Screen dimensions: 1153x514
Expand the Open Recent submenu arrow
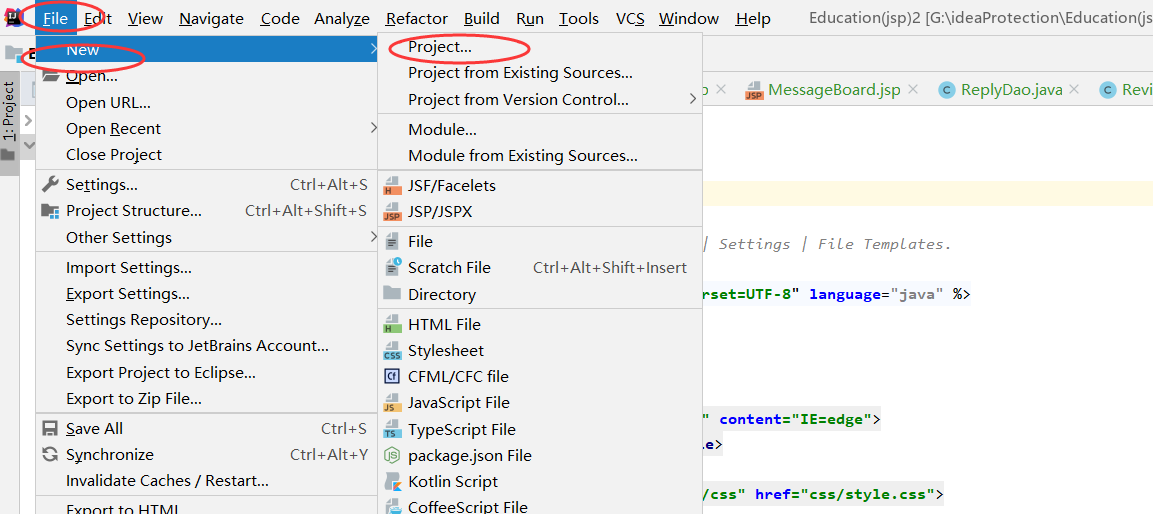point(374,129)
